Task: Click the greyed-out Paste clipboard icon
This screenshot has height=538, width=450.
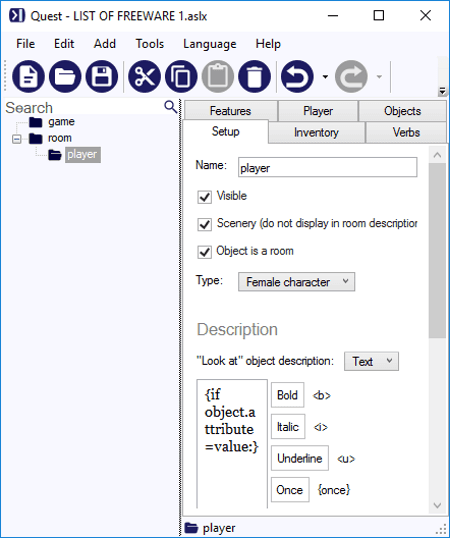Action: (x=218, y=77)
